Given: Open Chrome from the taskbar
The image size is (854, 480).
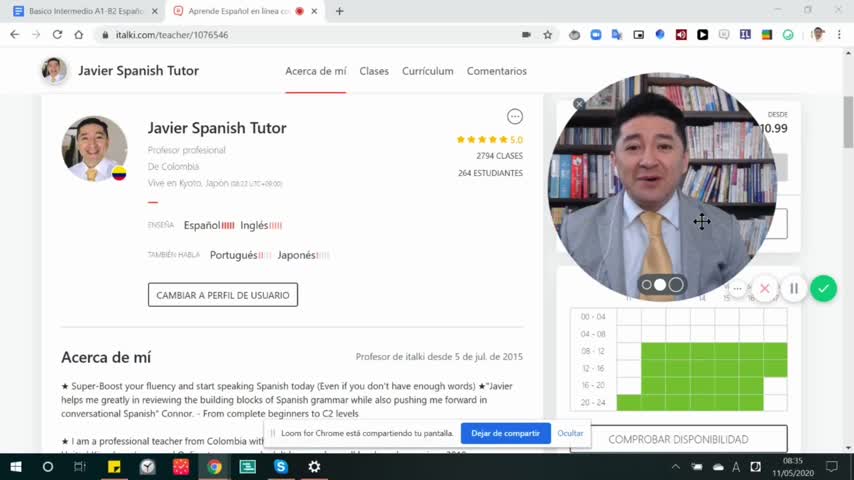Looking at the screenshot, I should click(214, 467).
